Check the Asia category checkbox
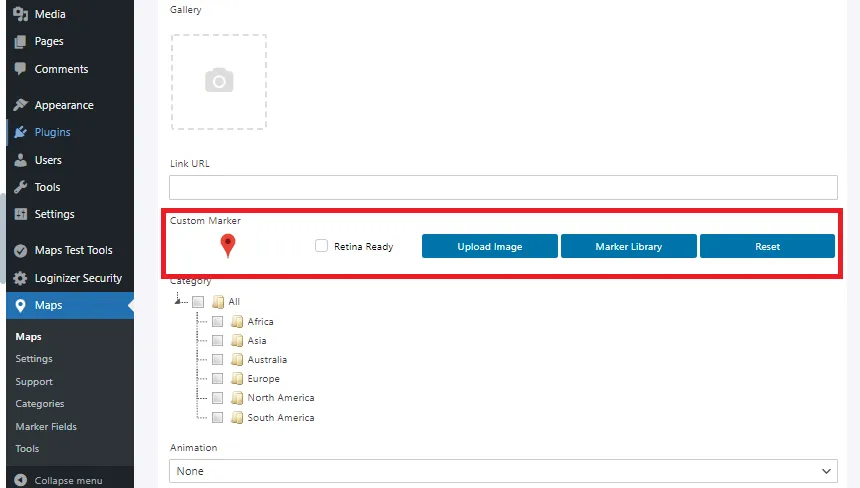Image resolution: width=860 pixels, height=488 pixels. 217,341
